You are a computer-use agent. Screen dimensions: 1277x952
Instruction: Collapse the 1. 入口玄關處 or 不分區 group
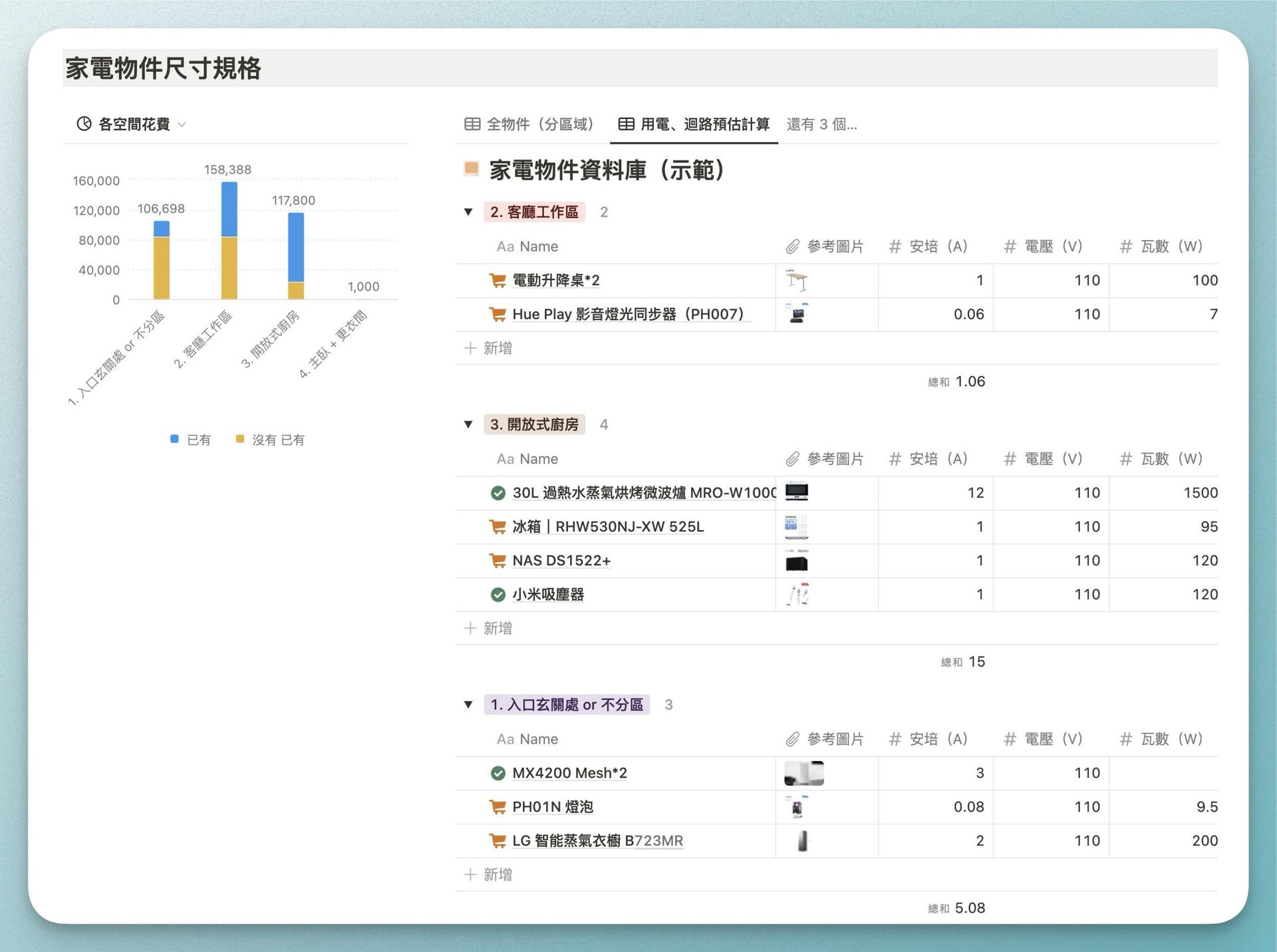pyautogui.click(x=468, y=705)
